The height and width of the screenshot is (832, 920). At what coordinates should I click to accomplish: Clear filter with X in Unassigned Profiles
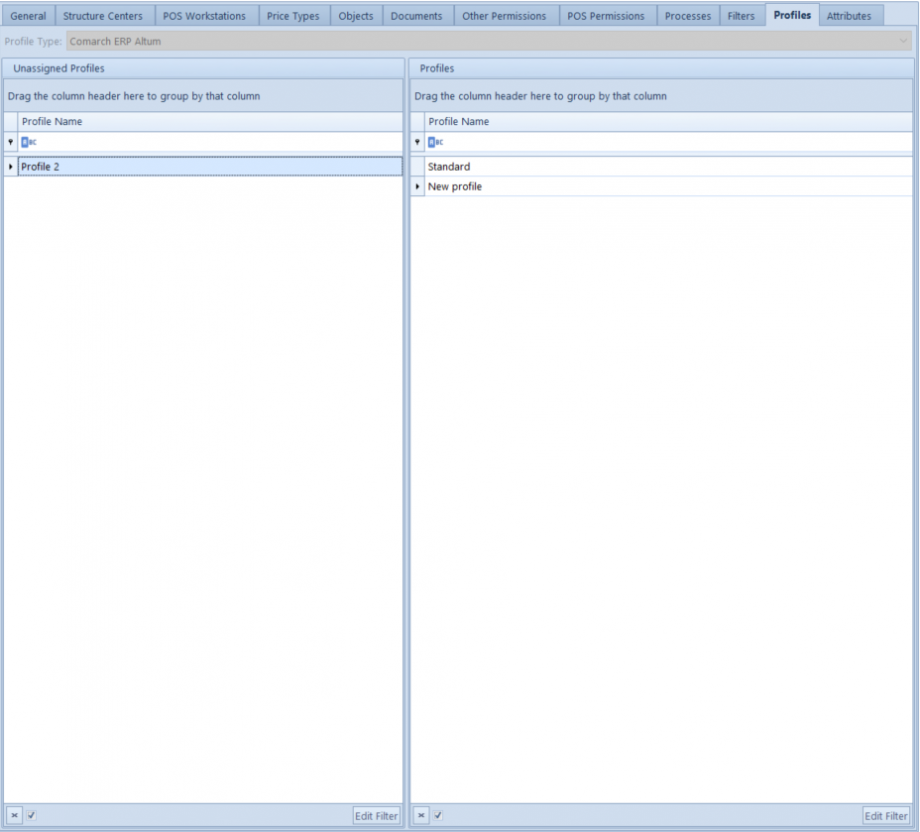pyautogui.click(x=14, y=815)
